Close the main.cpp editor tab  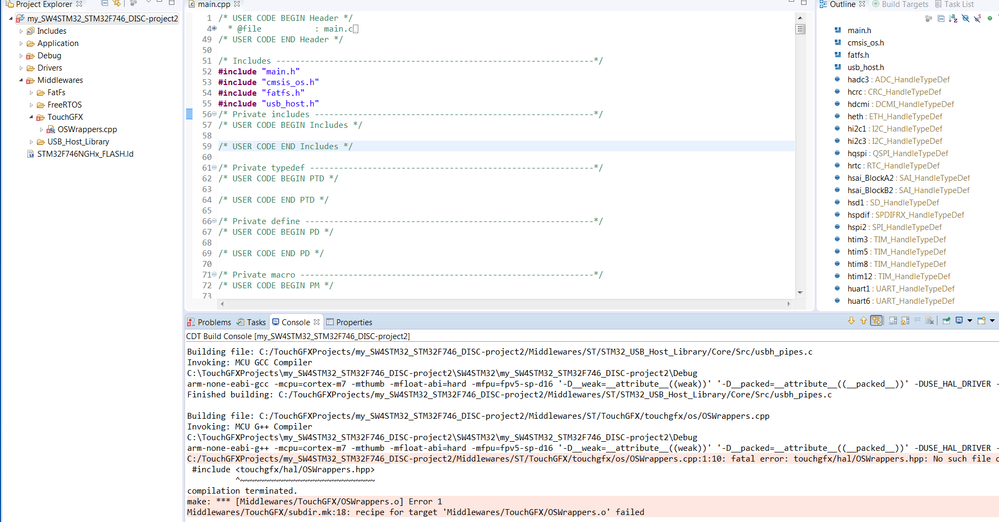(237, 4)
